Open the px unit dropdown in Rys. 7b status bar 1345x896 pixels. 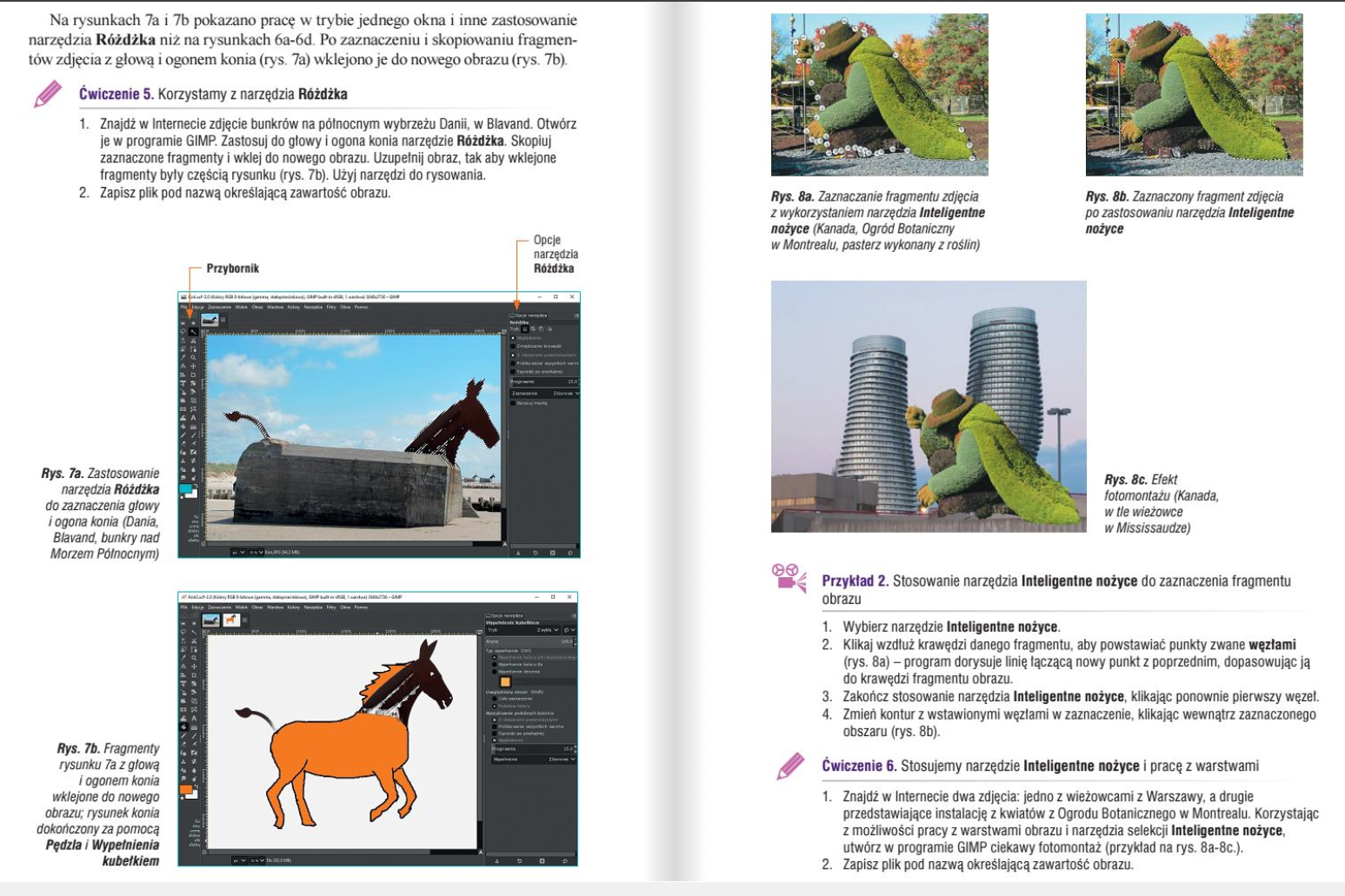pyautogui.click(x=240, y=860)
